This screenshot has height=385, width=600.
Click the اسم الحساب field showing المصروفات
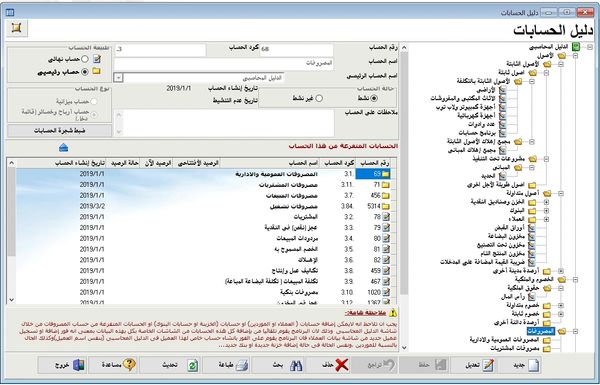pos(224,64)
